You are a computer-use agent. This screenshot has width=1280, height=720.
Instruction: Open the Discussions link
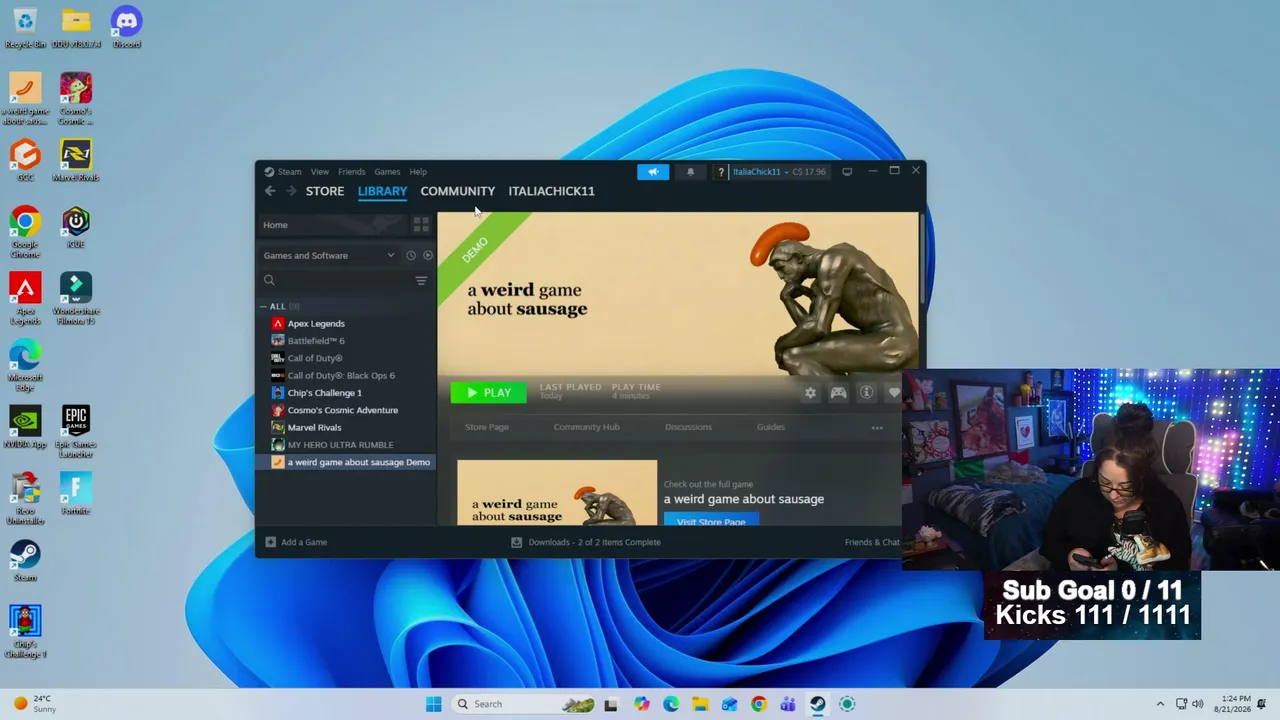point(689,428)
